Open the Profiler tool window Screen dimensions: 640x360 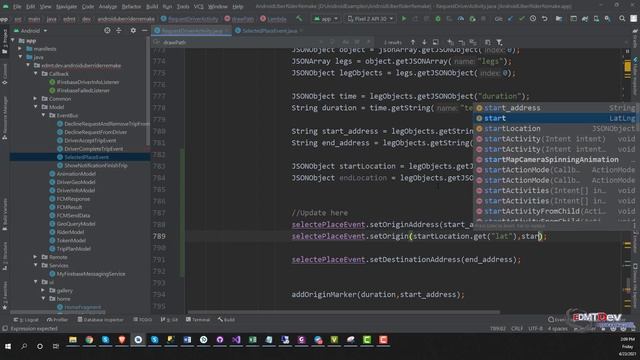pyautogui.click(x=58, y=320)
